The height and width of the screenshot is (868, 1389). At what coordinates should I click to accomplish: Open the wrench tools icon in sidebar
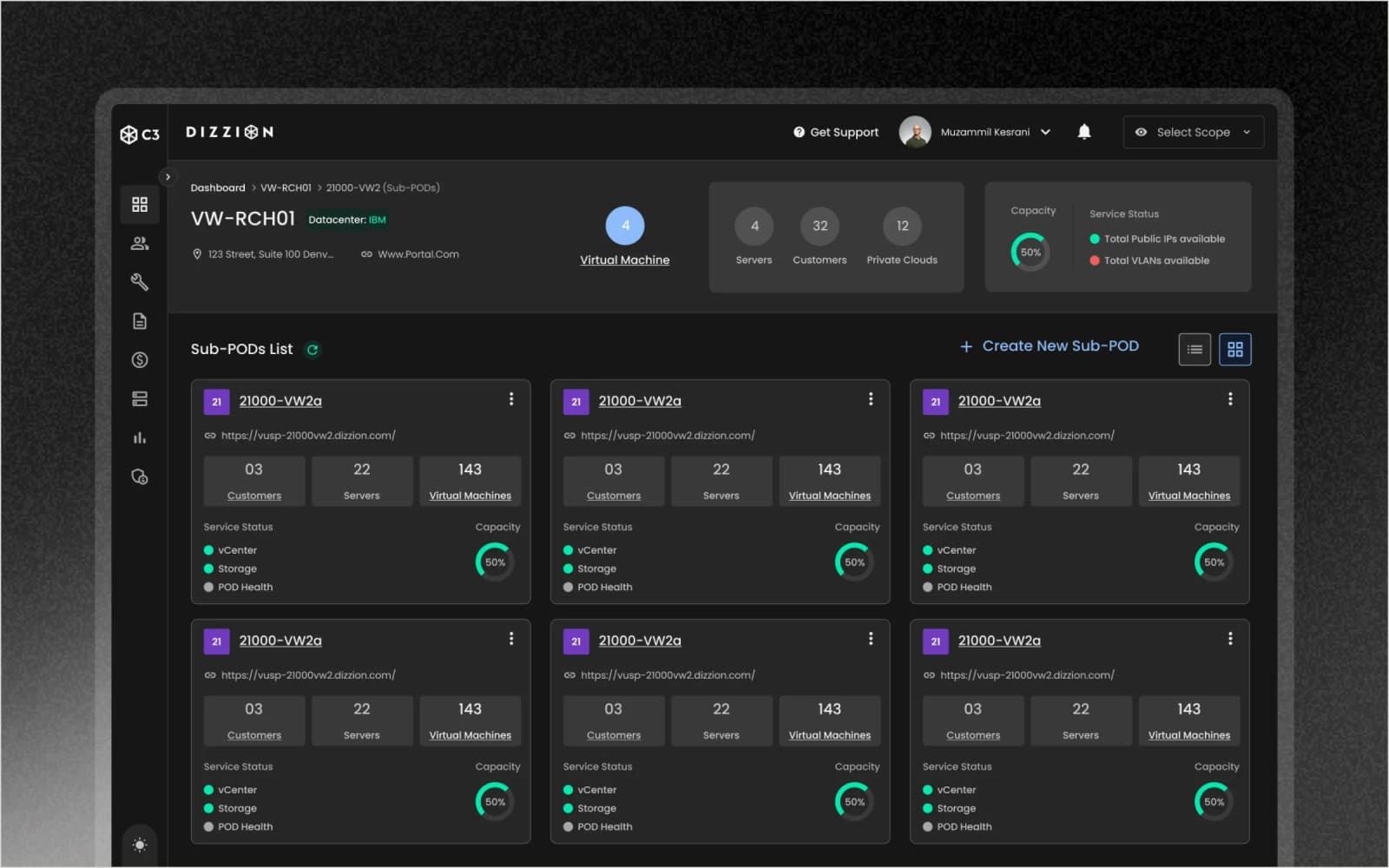click(140, 282)
